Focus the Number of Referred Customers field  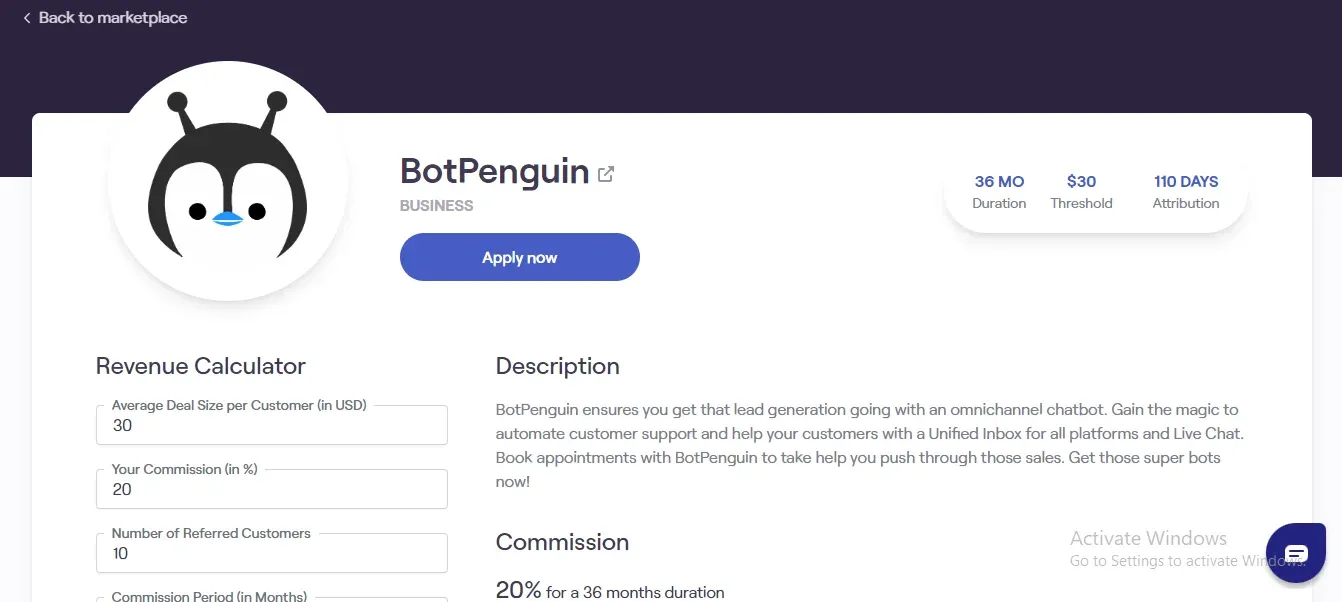[272, 553]
